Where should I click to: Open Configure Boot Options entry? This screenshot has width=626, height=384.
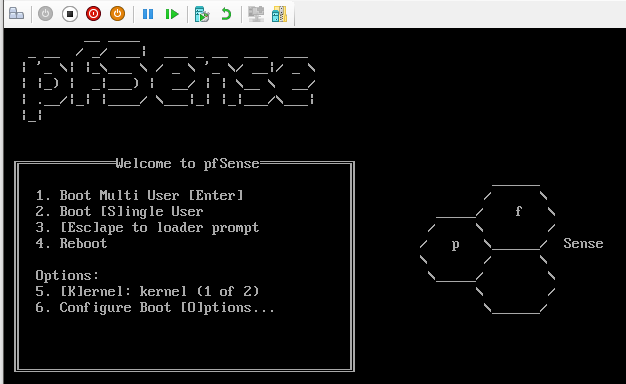point(155,307)
